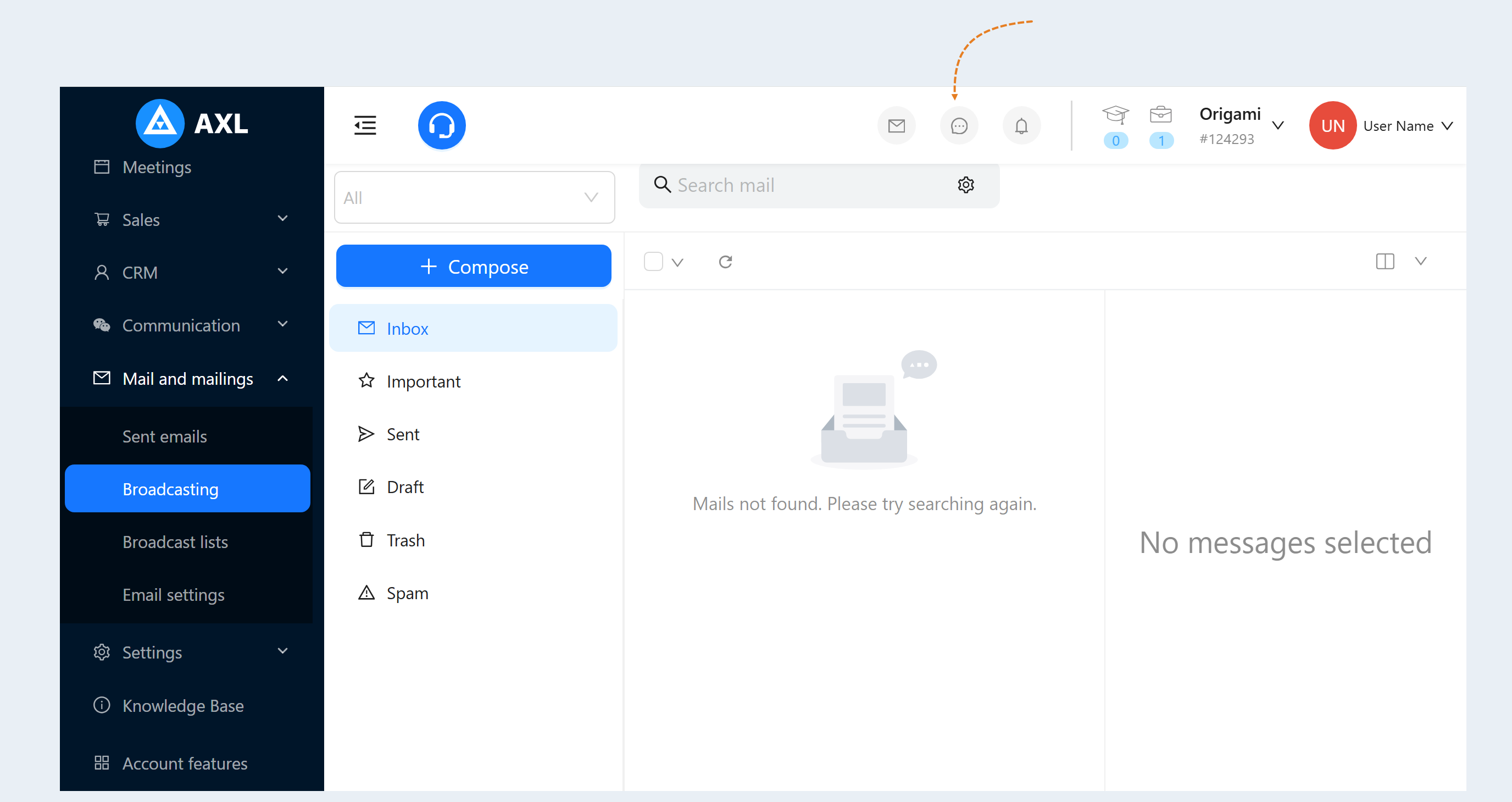1512x802 pixels.
Task: Click the Knowledge Base info icon
Action: [x=102, y=705]
